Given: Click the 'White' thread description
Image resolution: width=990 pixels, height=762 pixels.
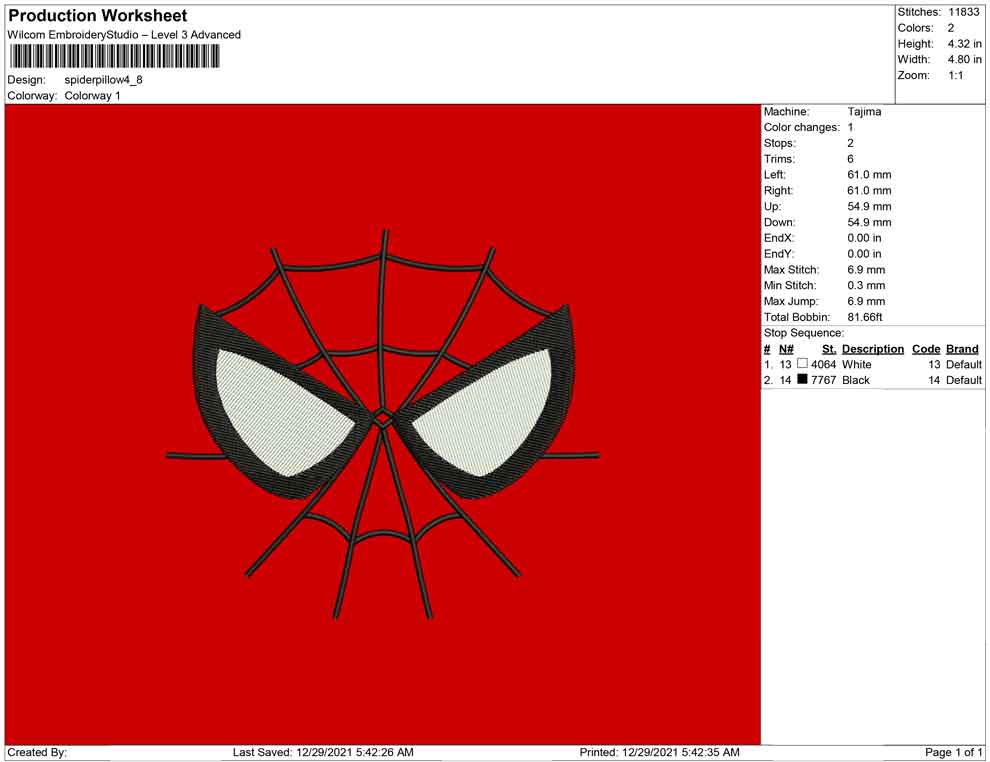Looking at the screenshot, I should pyautogui.click(x=856, y=364).
